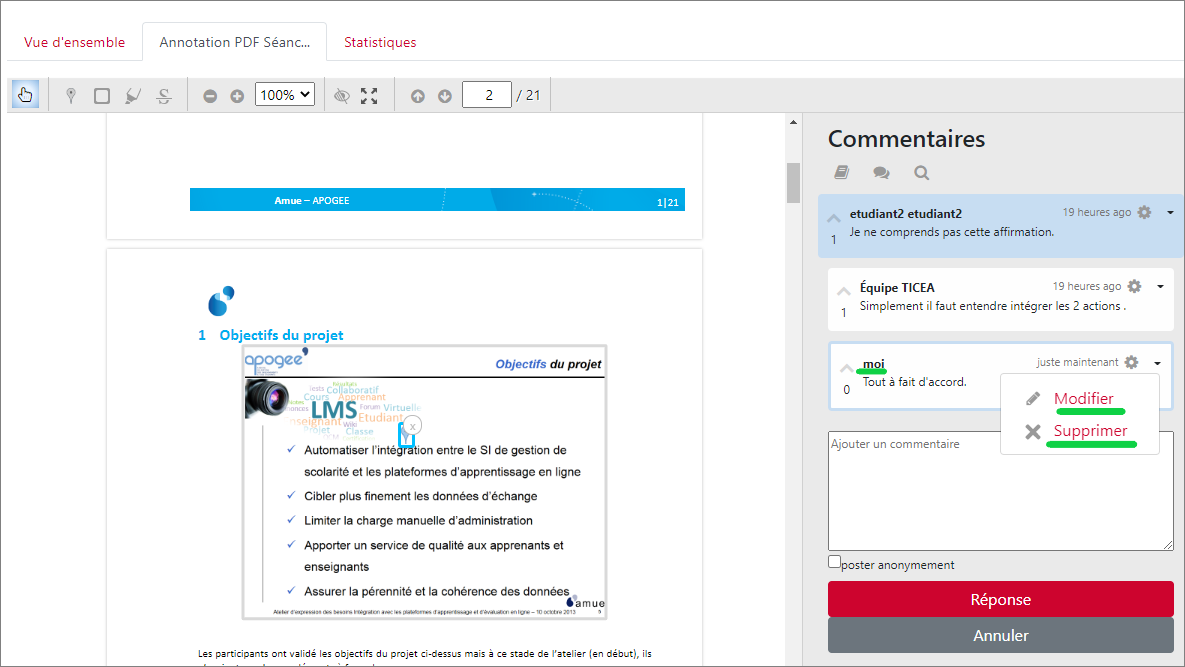Go to the next PDF page
The image size is (1185, 667).
445,96
